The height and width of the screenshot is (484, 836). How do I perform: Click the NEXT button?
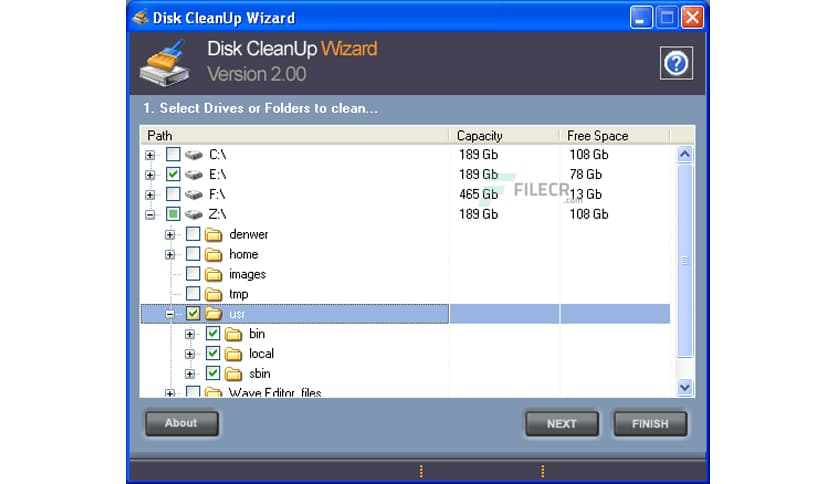coord(561,424)
